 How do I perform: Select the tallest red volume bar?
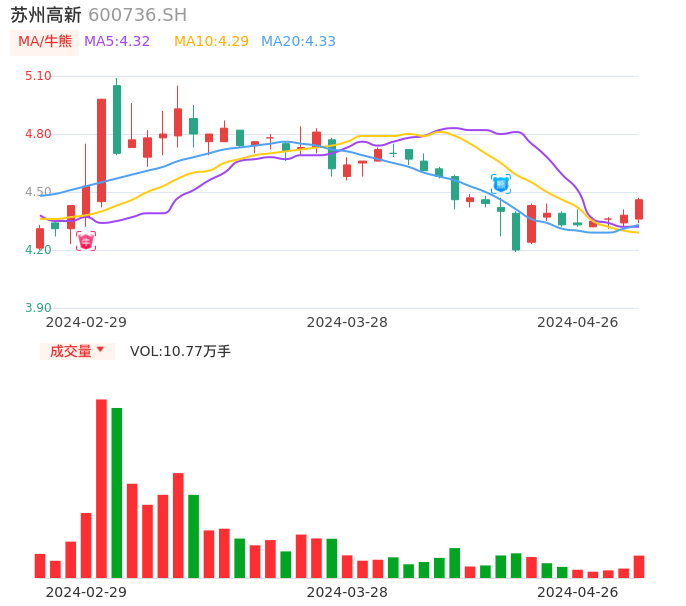pos(101,488)
